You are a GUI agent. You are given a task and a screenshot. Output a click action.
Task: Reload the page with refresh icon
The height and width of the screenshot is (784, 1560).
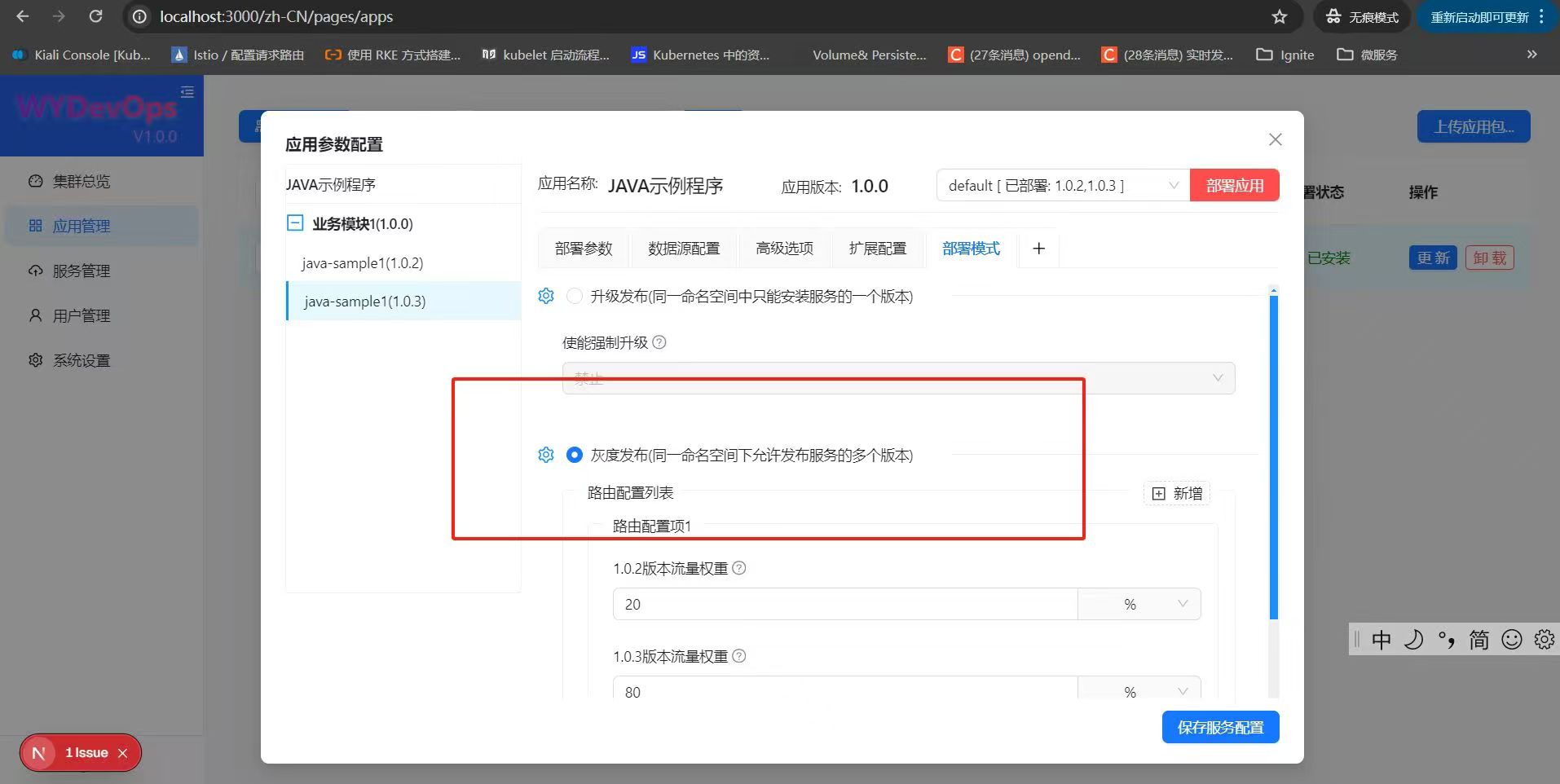pyautogui.click(x=95, y=16)
